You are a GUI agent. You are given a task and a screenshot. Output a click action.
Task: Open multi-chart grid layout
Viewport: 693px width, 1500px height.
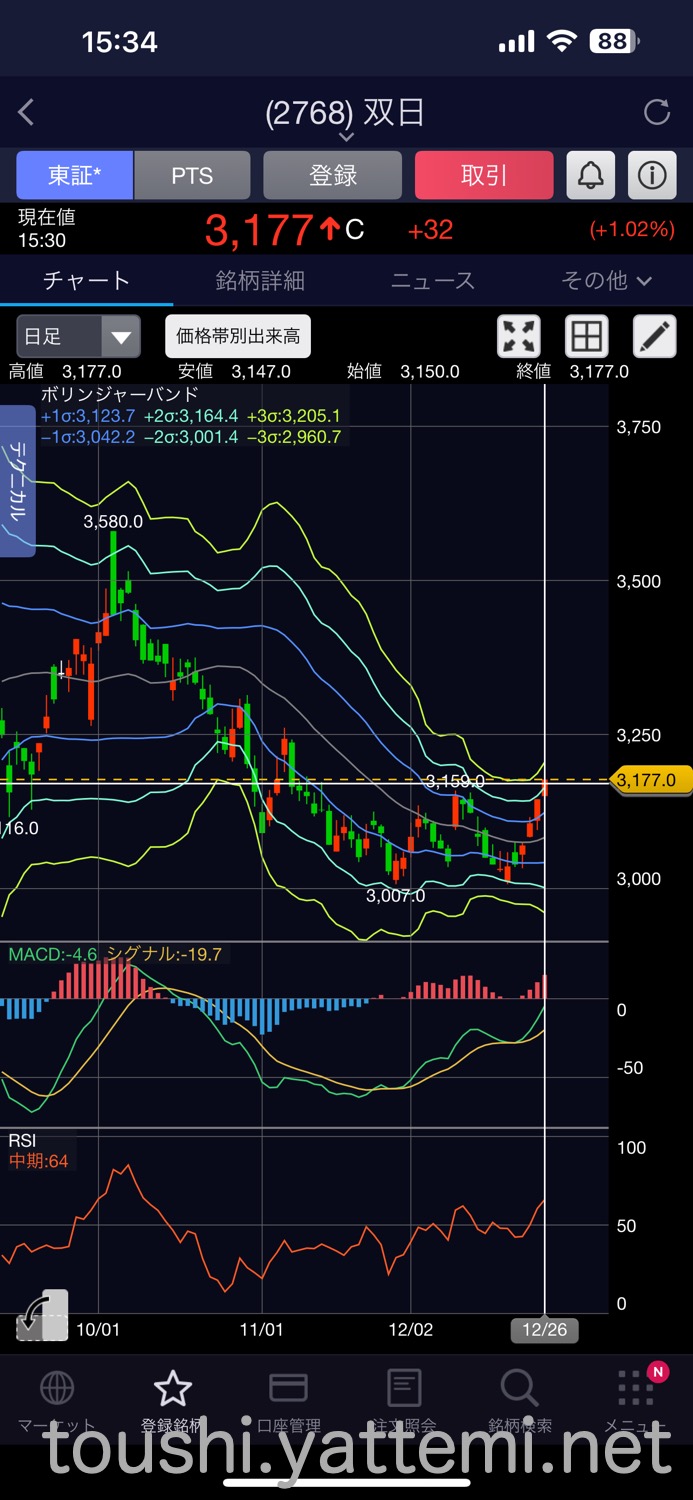coord(587,337)
